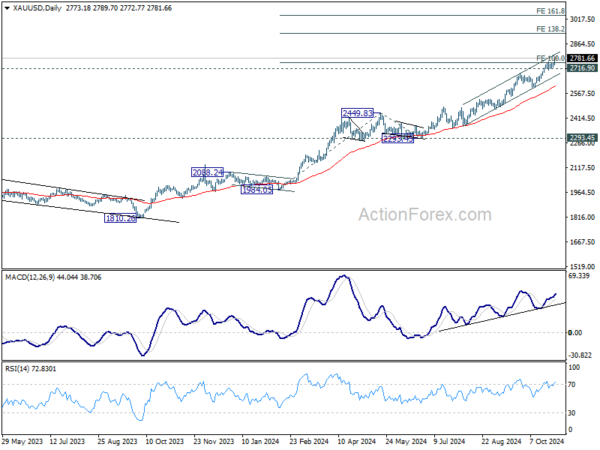Viewport: 600px width, 450px height.
Task: Click the 1816.00 price axis value
Action: [582, 217]
